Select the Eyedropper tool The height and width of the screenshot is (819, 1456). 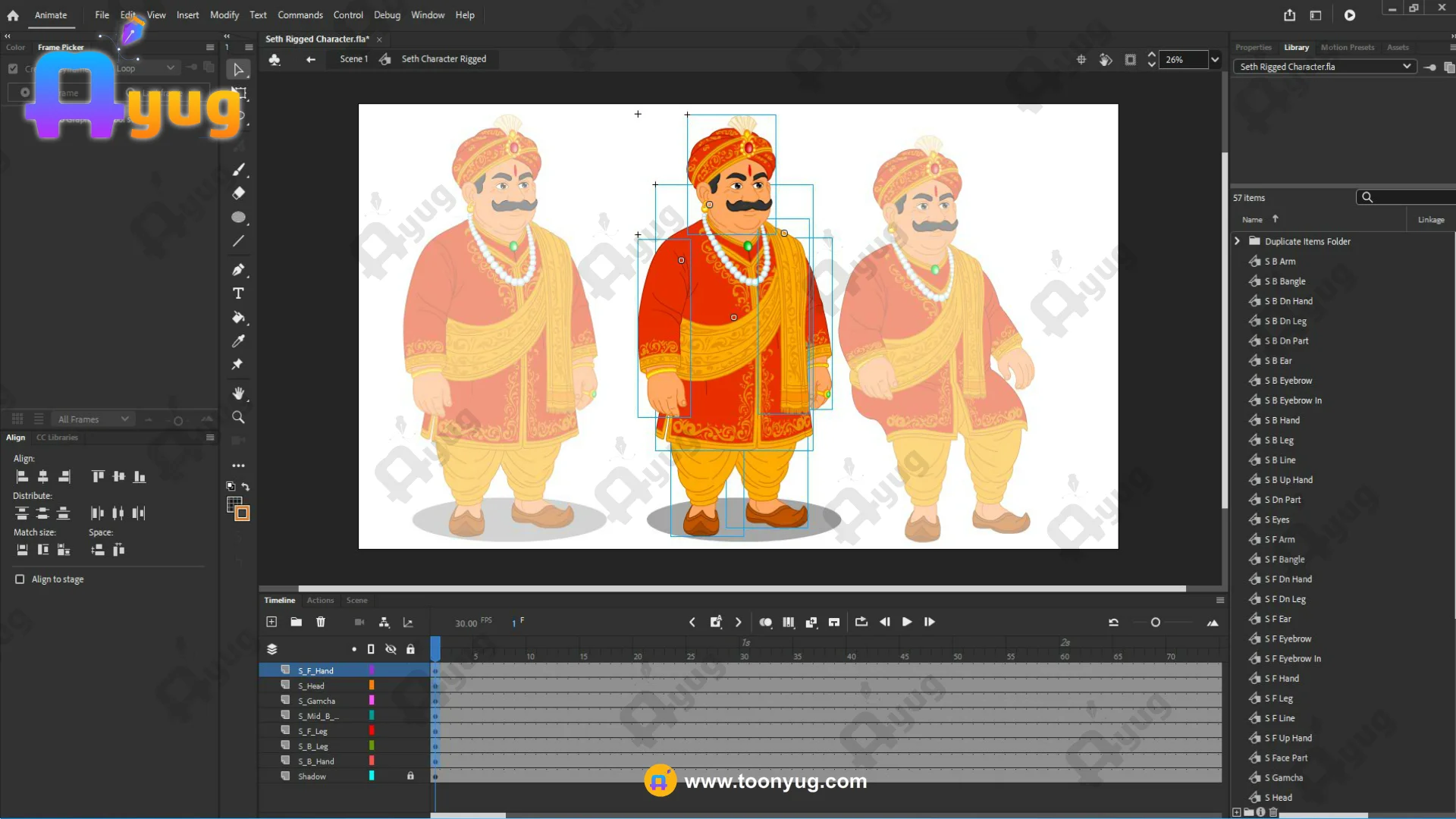pyautogui.click(x=238, y=341)
